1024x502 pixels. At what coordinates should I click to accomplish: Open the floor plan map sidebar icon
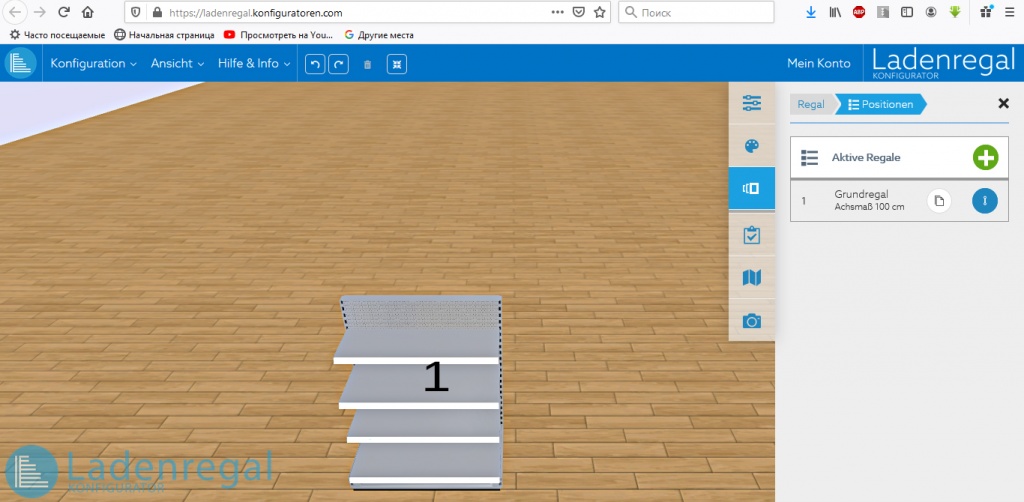[751, 278]
